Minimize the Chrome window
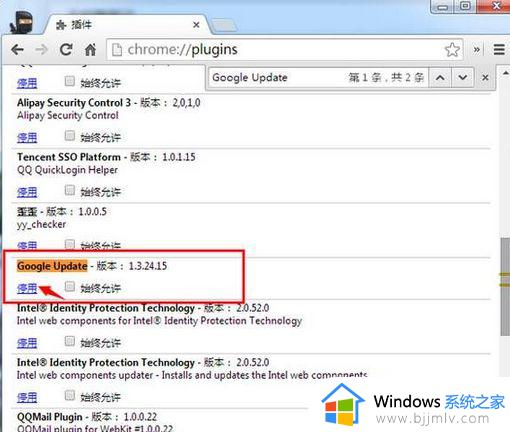This screenshot has width=510, height=432. 443,7
